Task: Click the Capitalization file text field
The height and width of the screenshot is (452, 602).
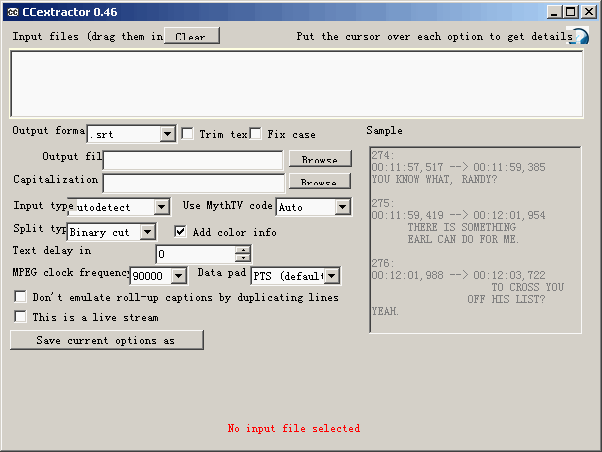Action: tap(194, 183)
